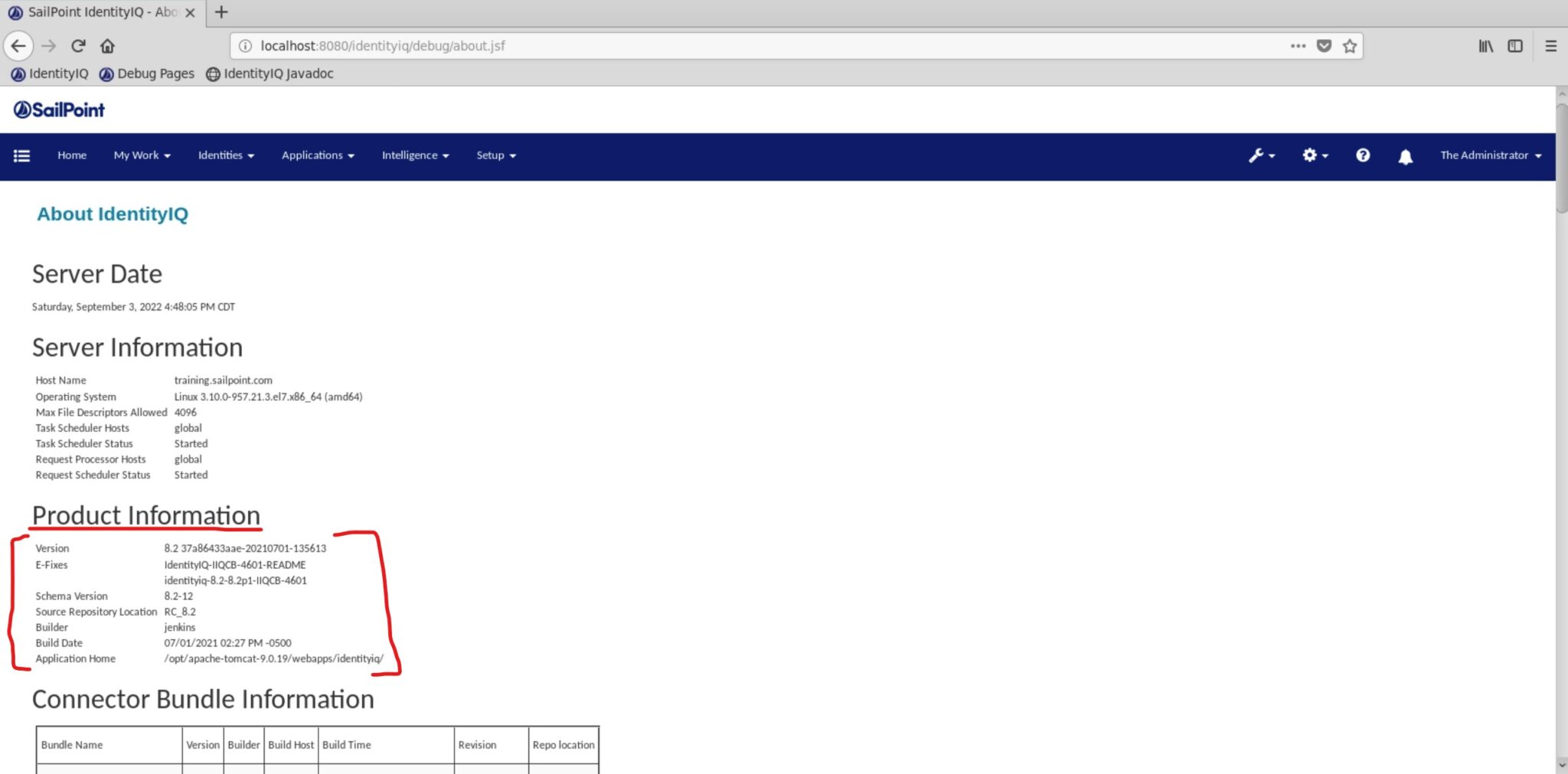Reload the current page

tap(77, 45)
